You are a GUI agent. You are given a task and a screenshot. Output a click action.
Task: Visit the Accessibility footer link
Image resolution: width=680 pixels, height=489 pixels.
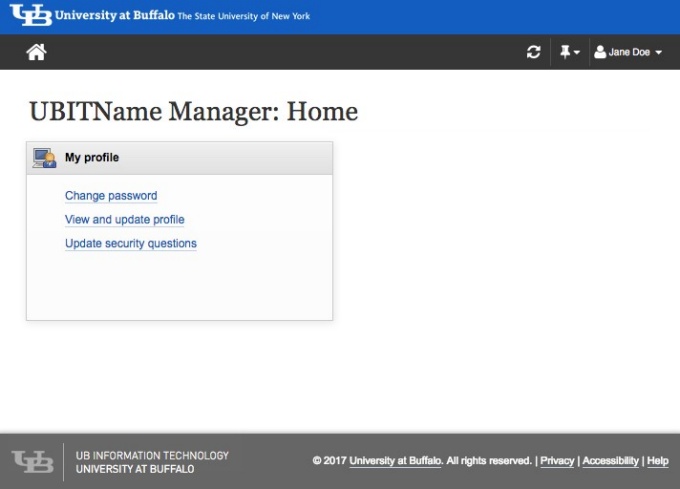(x=610, y=461)
